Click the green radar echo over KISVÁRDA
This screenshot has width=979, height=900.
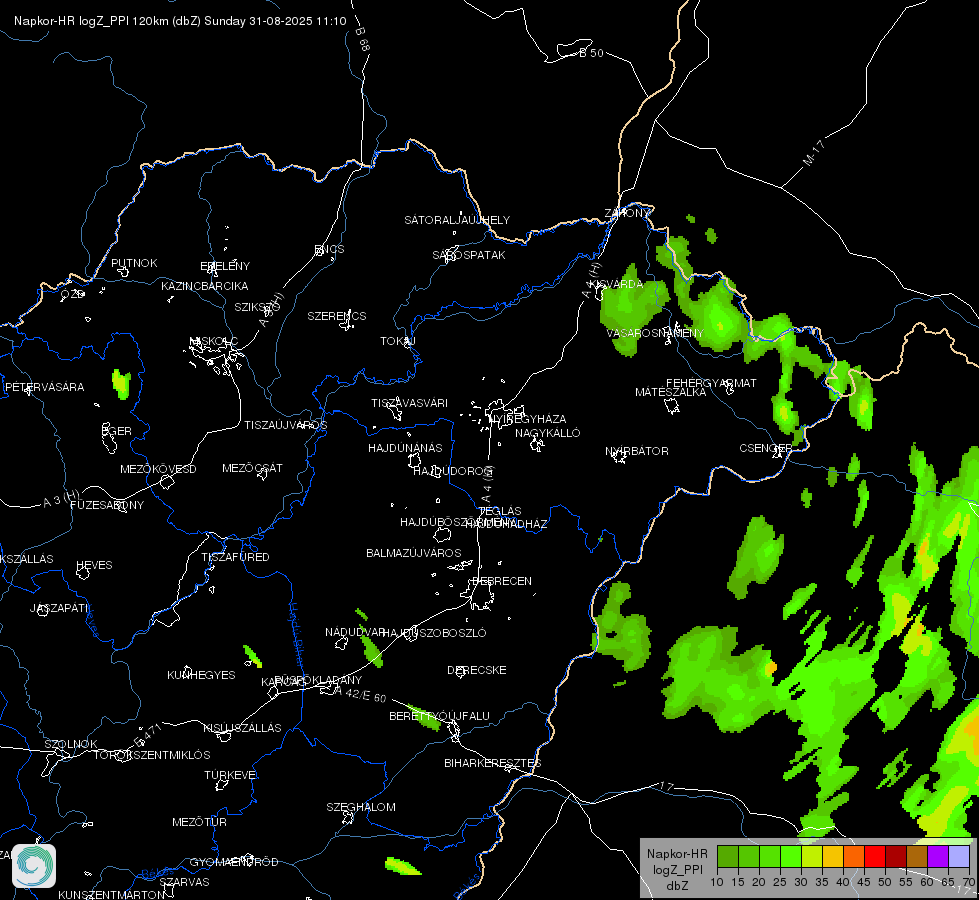tap(633, 310)
